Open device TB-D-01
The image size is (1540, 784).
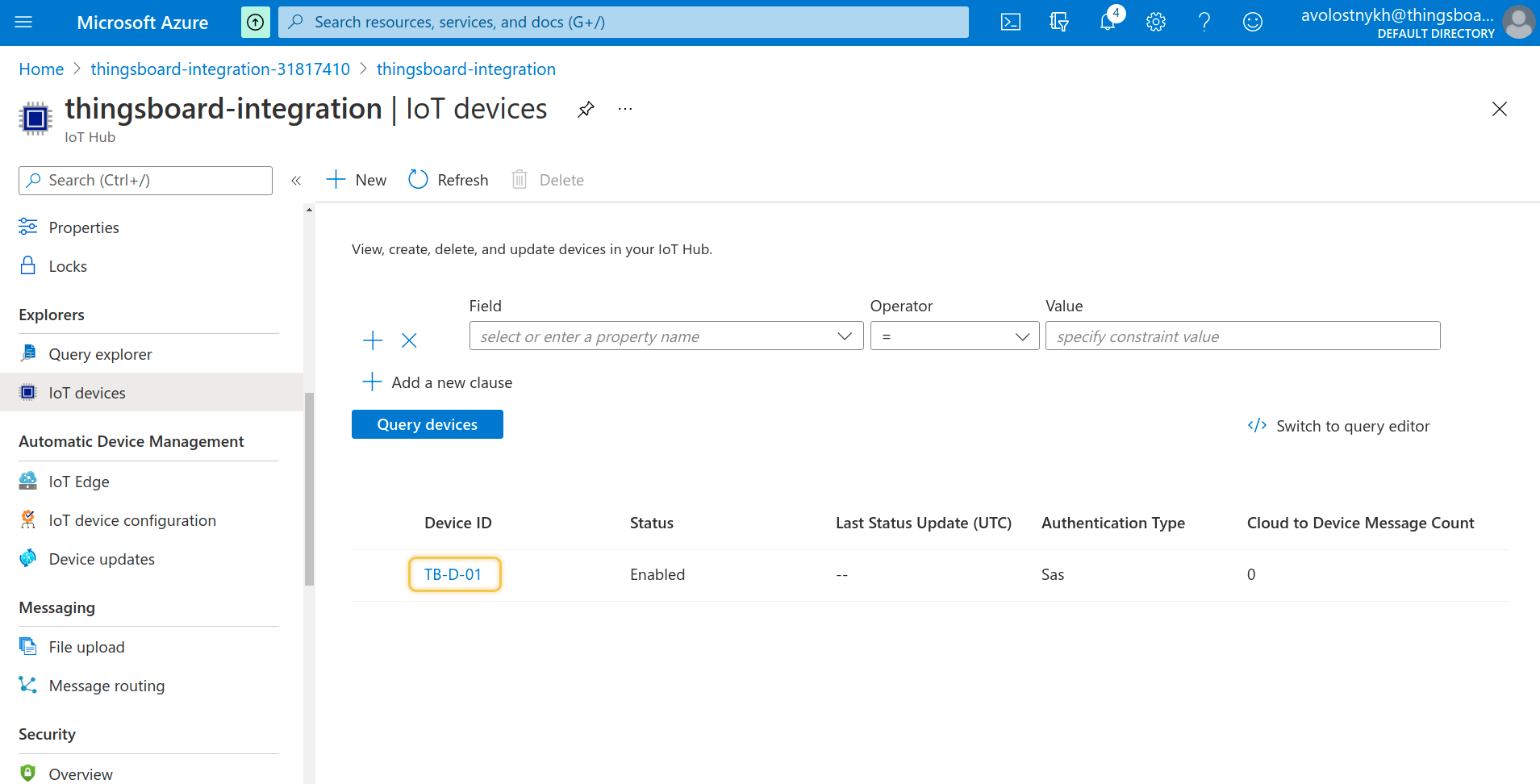pos(453,574)
